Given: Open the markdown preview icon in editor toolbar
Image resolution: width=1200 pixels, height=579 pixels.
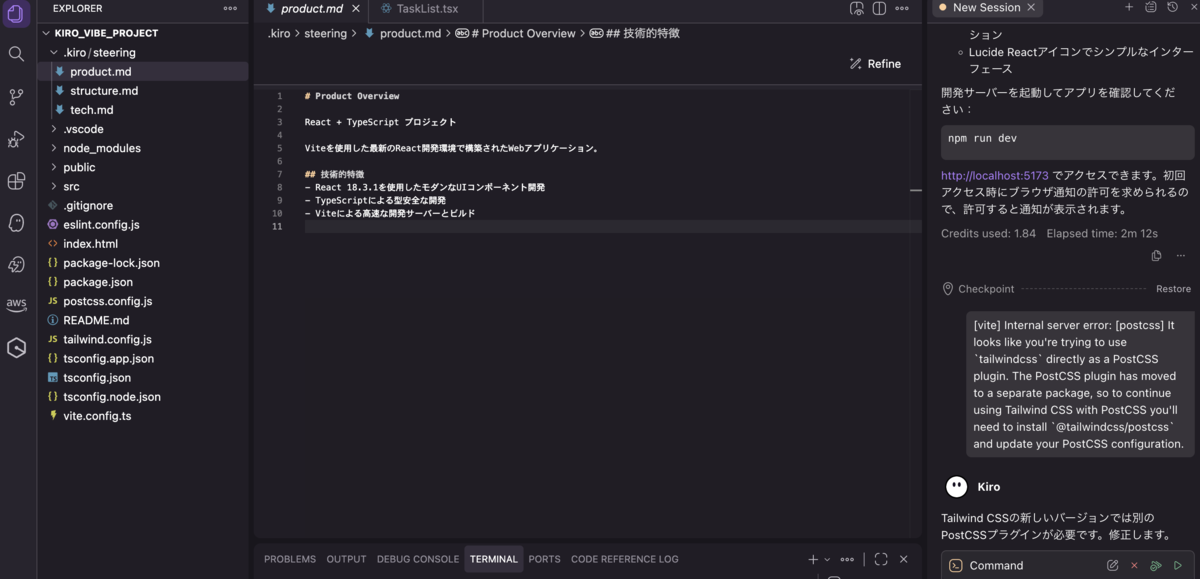Looking at the screenshot, I should point(857,8).
